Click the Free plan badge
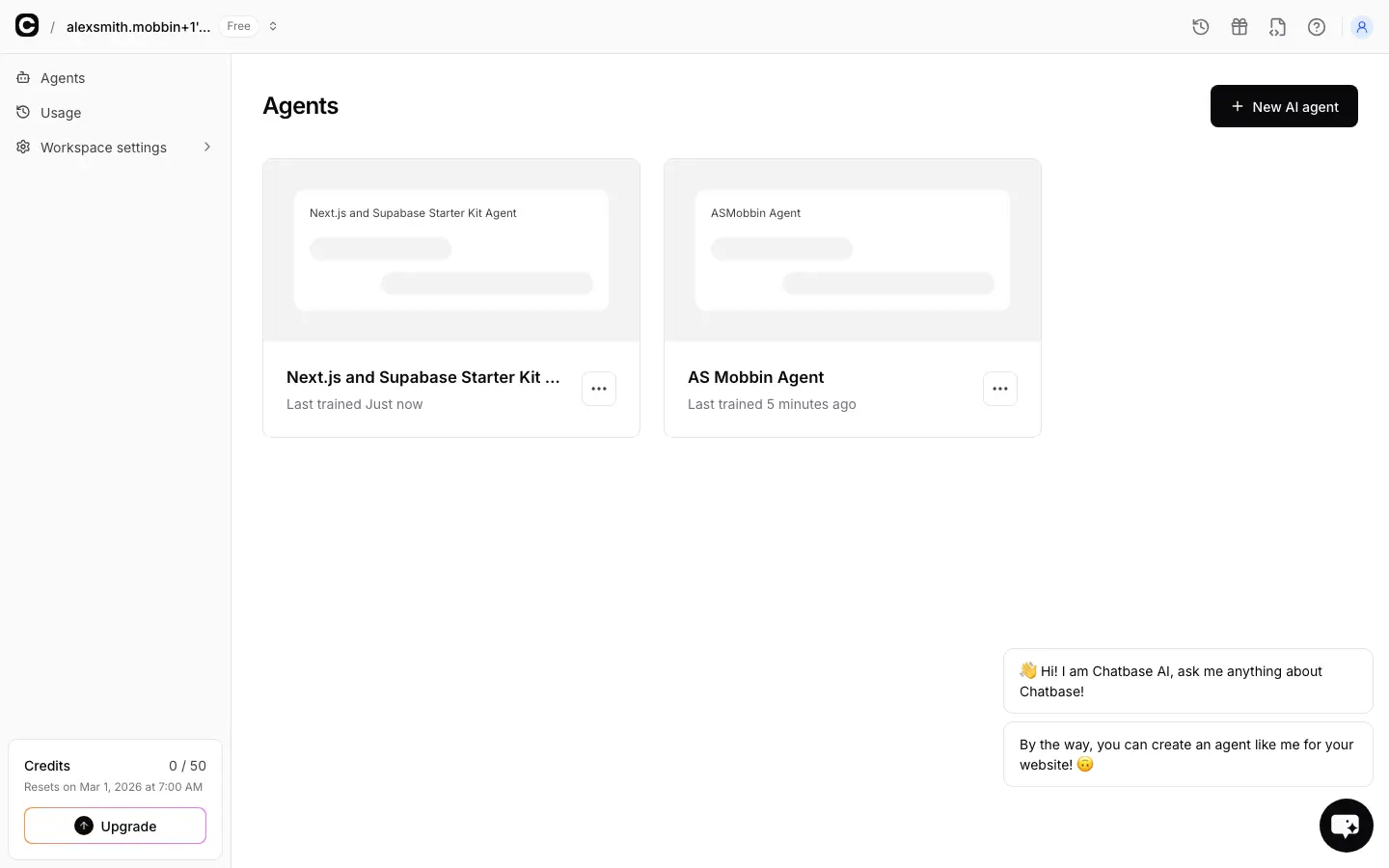This screenshot has height=868, width=1389. coord(238,26)
